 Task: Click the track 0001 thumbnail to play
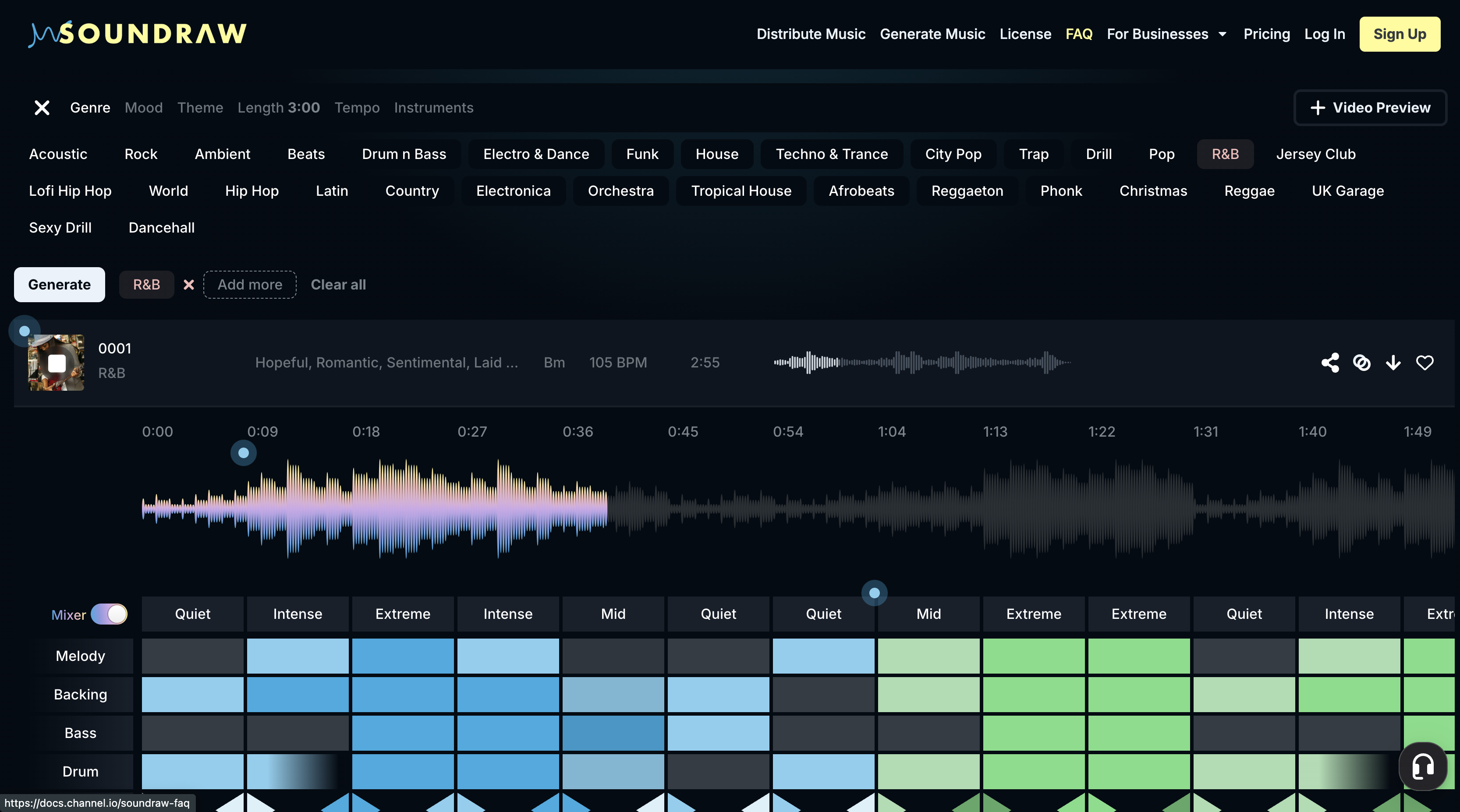pos(56,363)
